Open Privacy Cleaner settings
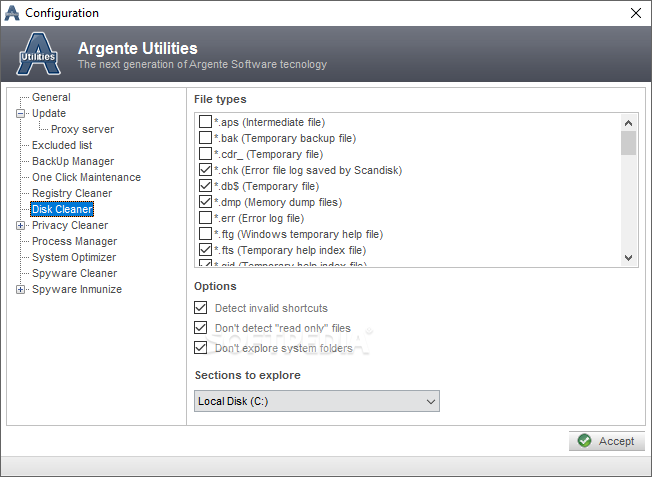 (70, 225)
